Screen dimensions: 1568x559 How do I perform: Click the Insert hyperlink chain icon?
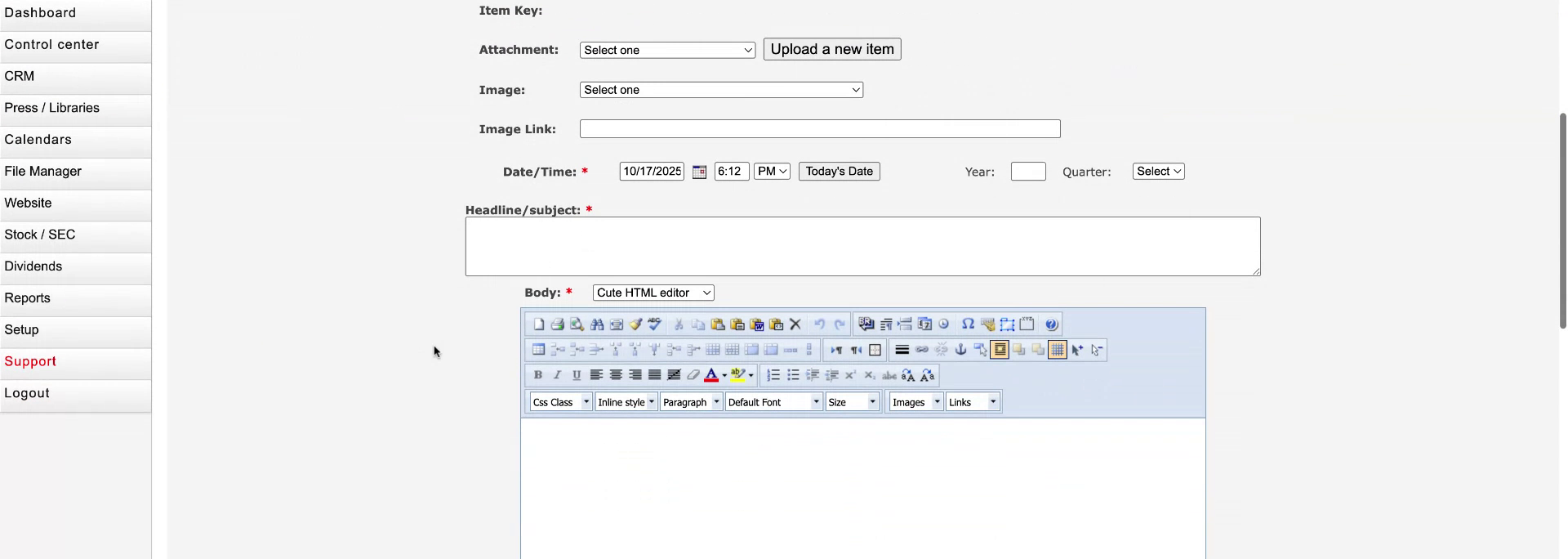(x=922, y=350)
